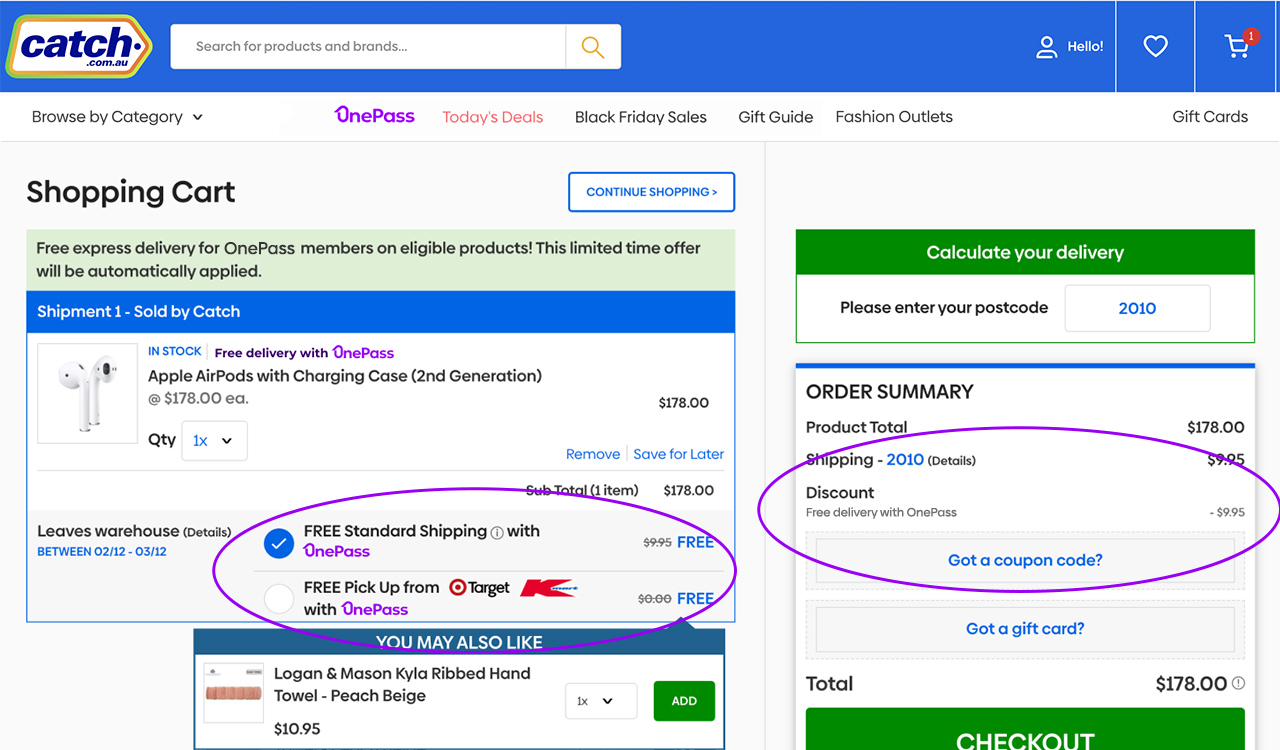Click shipping postcode 2010 link
This screenshot has width=1280, height=750.
(x=905, y=460)
